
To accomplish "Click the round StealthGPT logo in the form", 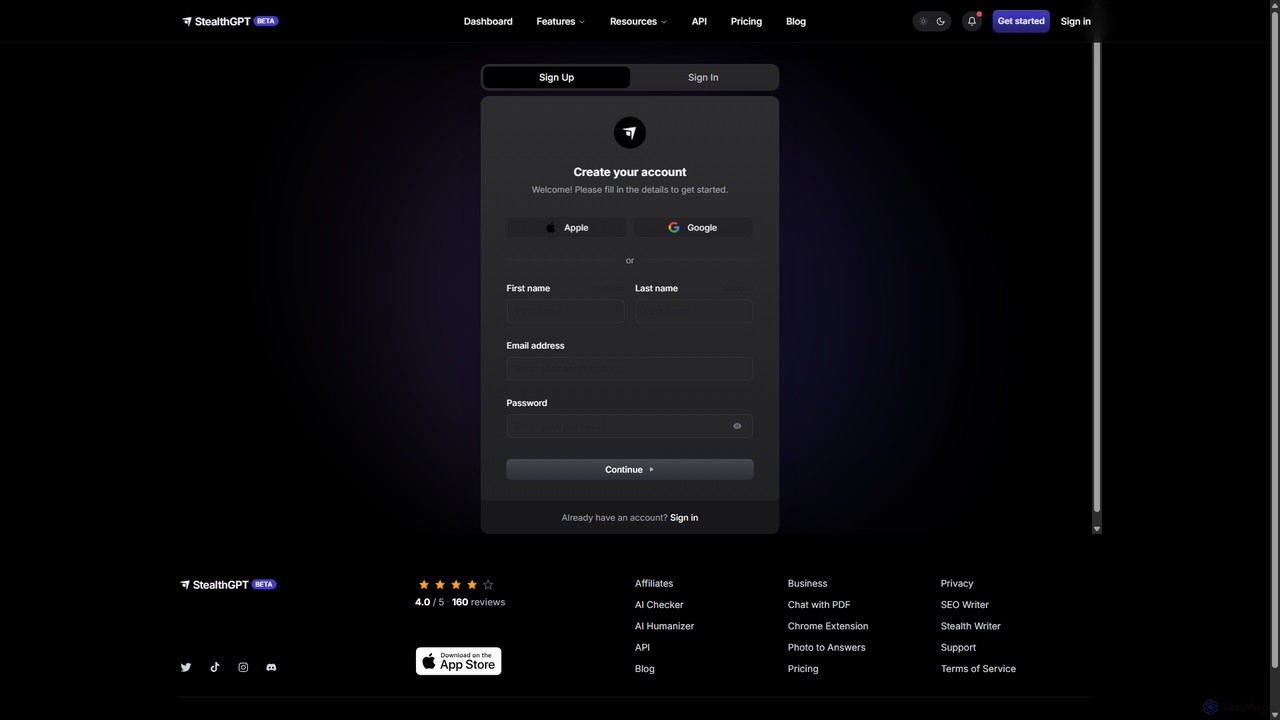I will coord(630,132).
